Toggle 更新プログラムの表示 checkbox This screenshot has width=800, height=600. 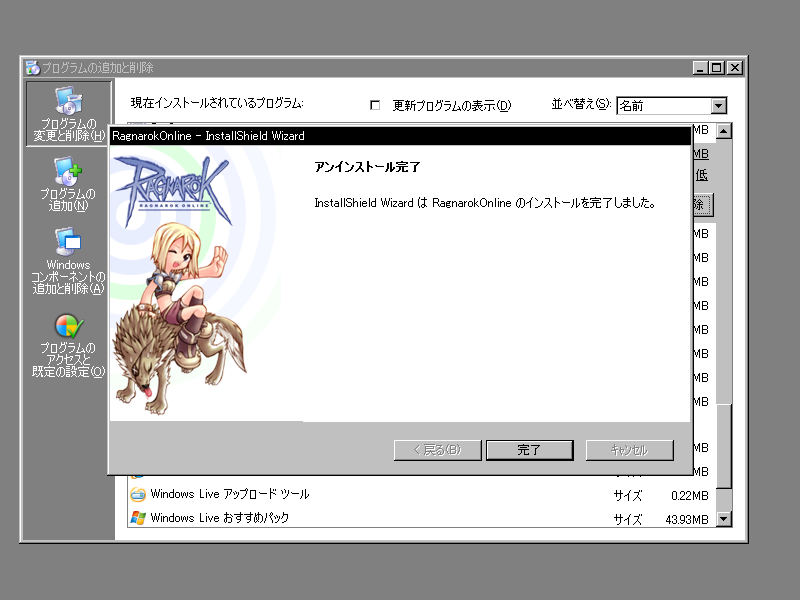(375, 105)
